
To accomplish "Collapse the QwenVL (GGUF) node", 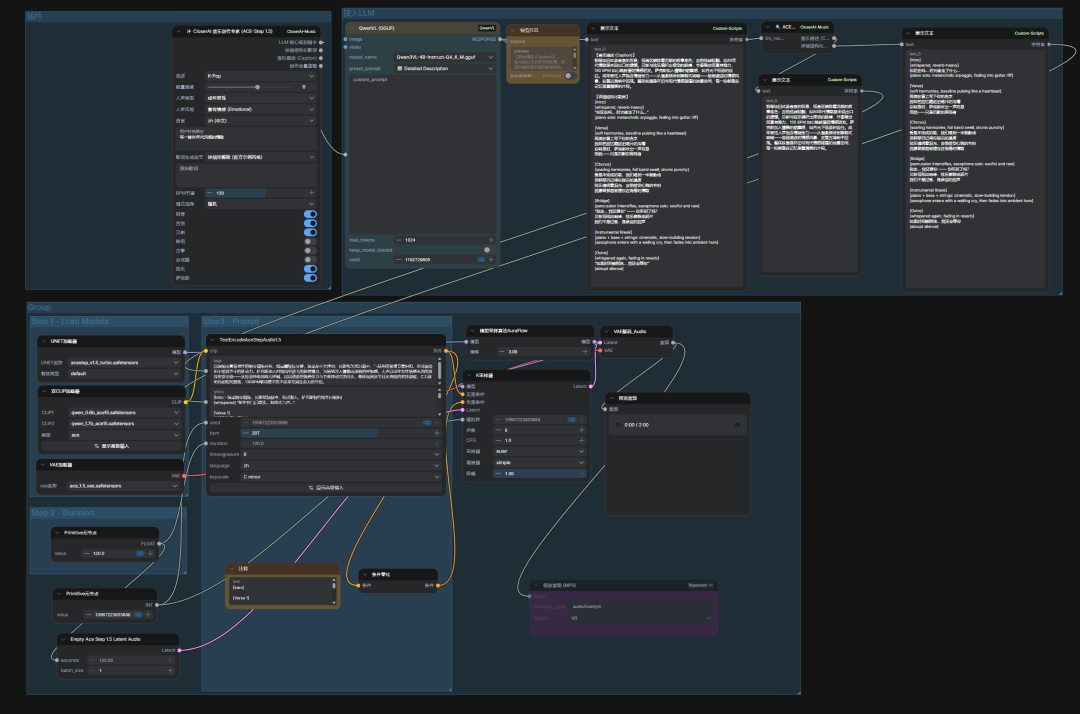I will pos(350,28).
